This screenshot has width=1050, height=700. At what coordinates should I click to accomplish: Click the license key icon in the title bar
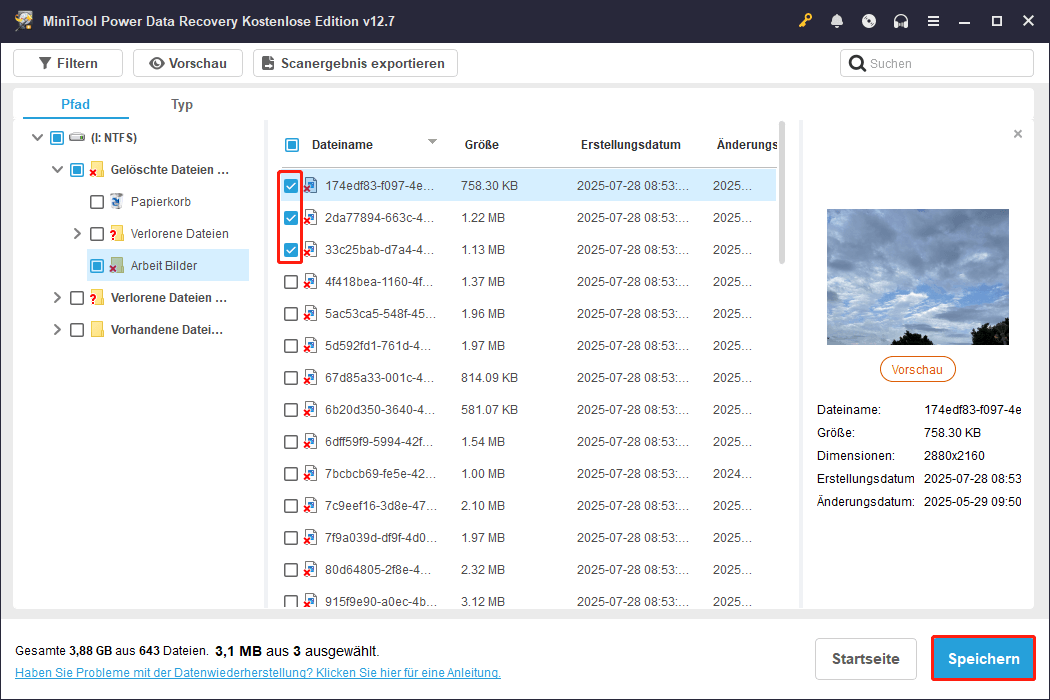(805, 20)
